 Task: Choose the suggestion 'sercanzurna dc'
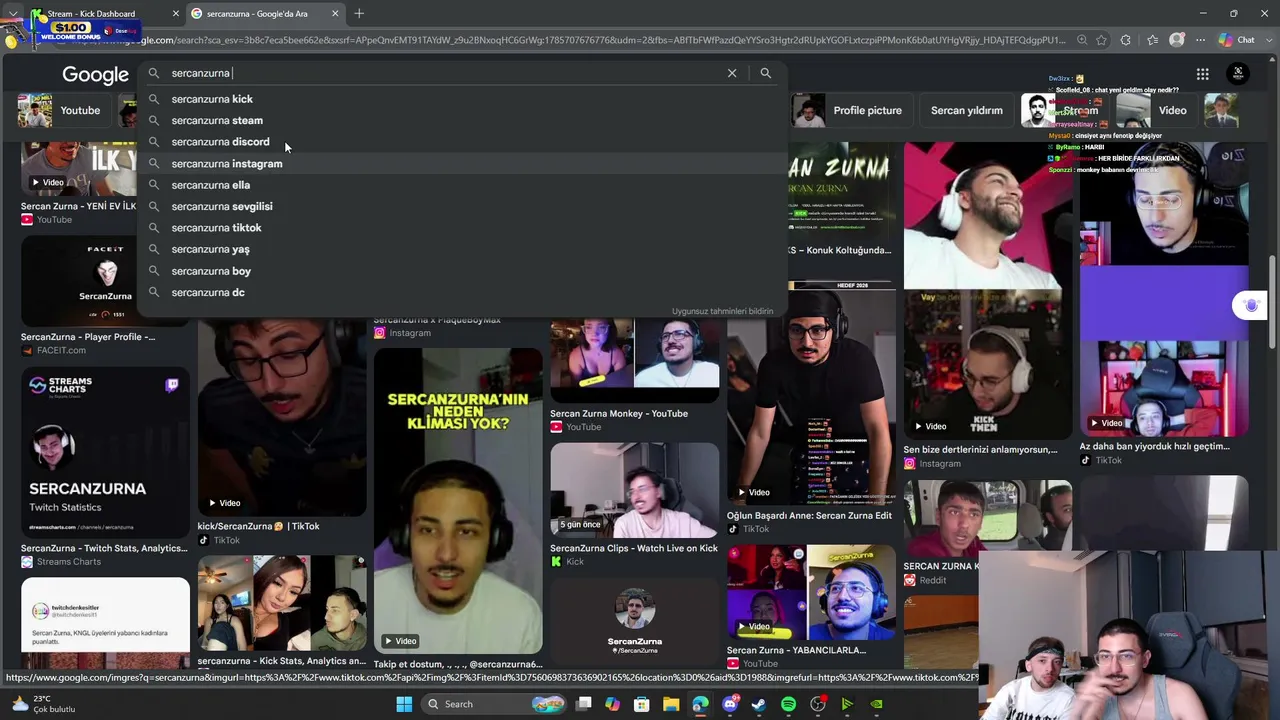coord(462,292)
